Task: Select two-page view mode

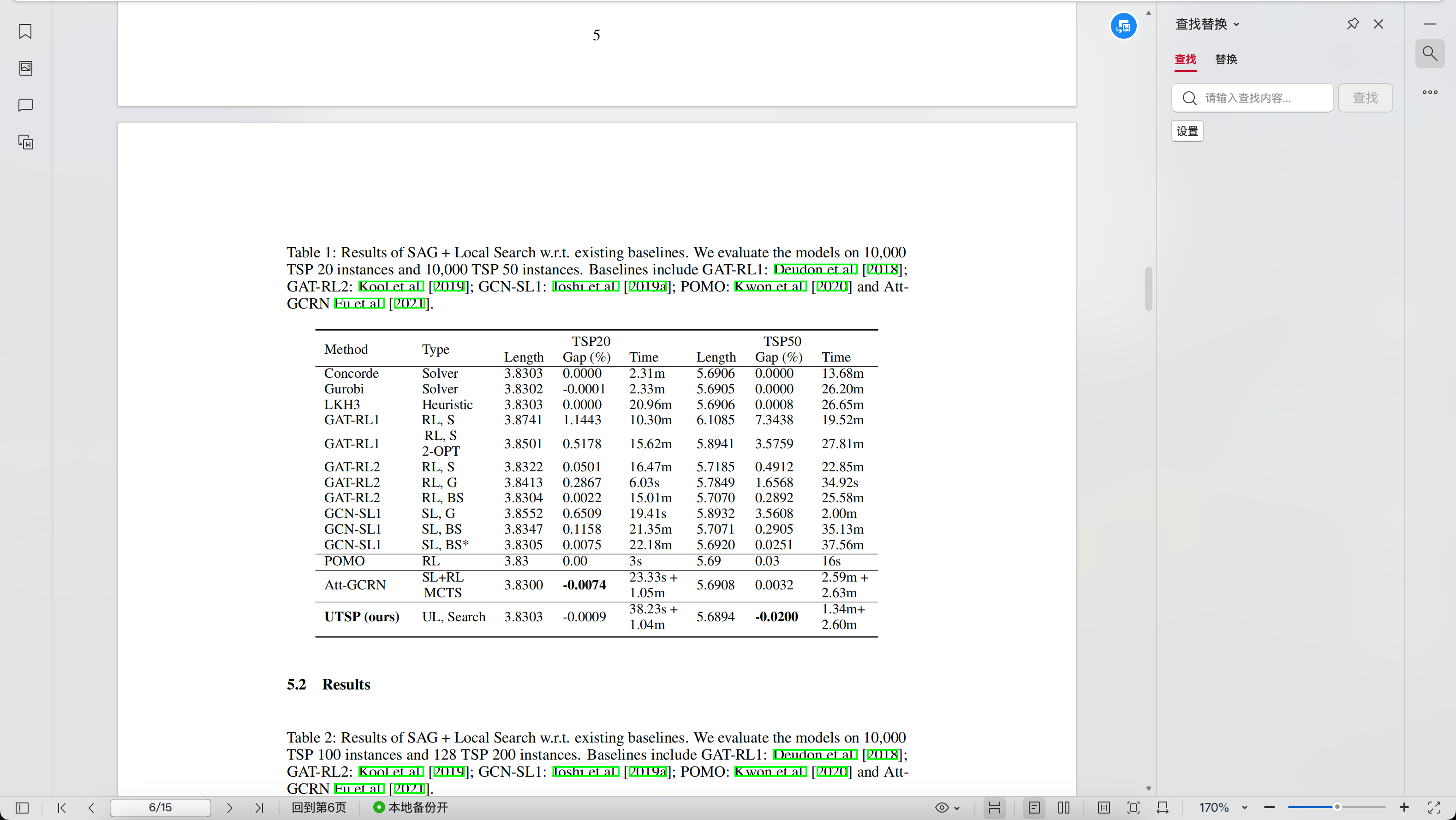Action: pyautogui.click(x=1063, y=808)
